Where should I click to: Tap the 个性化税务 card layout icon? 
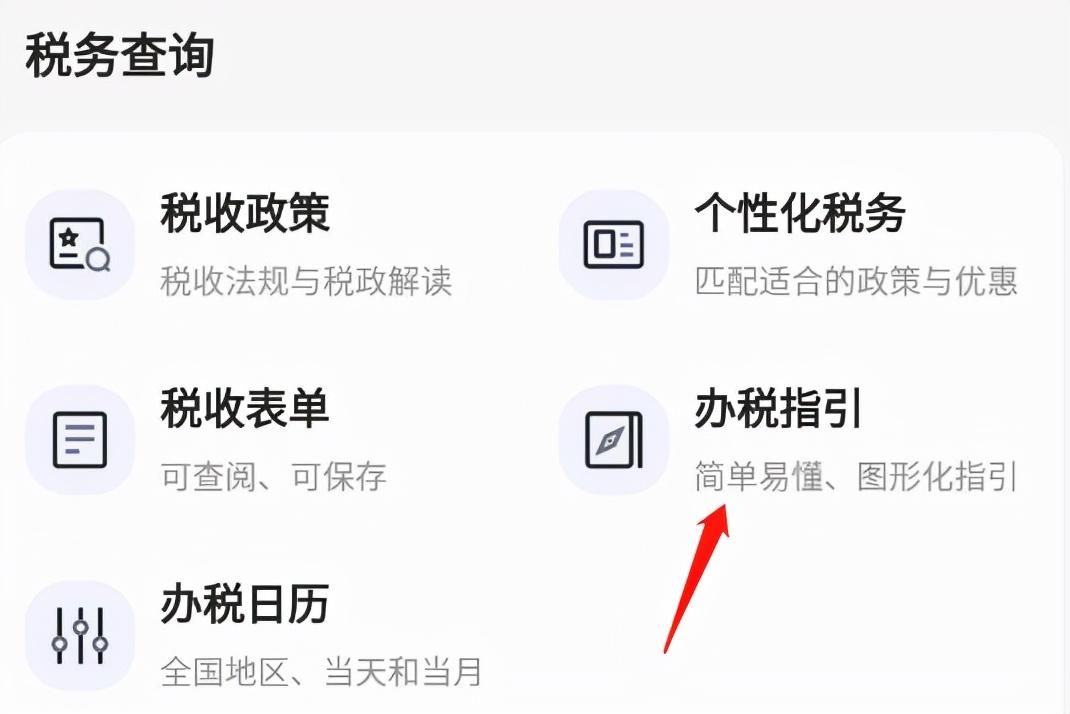(x=613, y=244)
